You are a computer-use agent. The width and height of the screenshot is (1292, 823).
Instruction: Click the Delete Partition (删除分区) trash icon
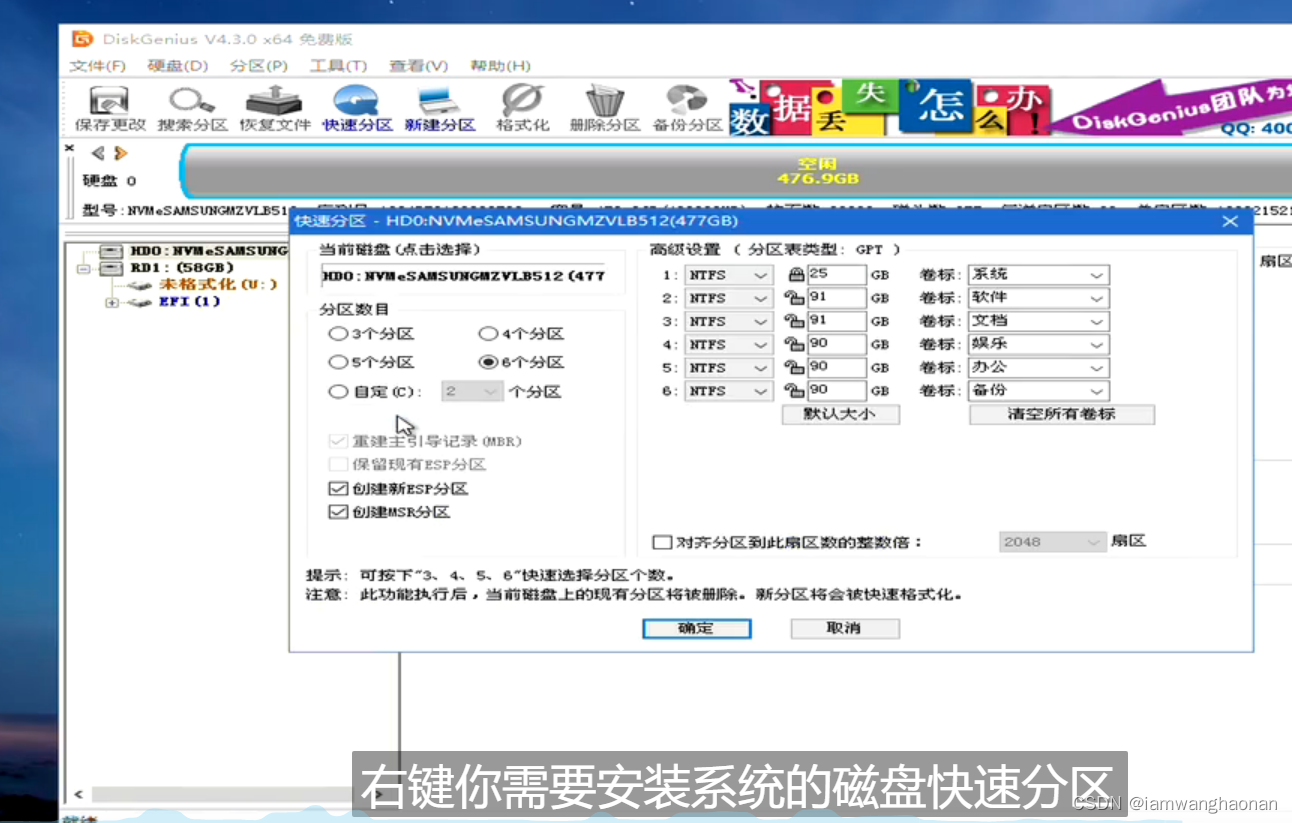point(604,109)
